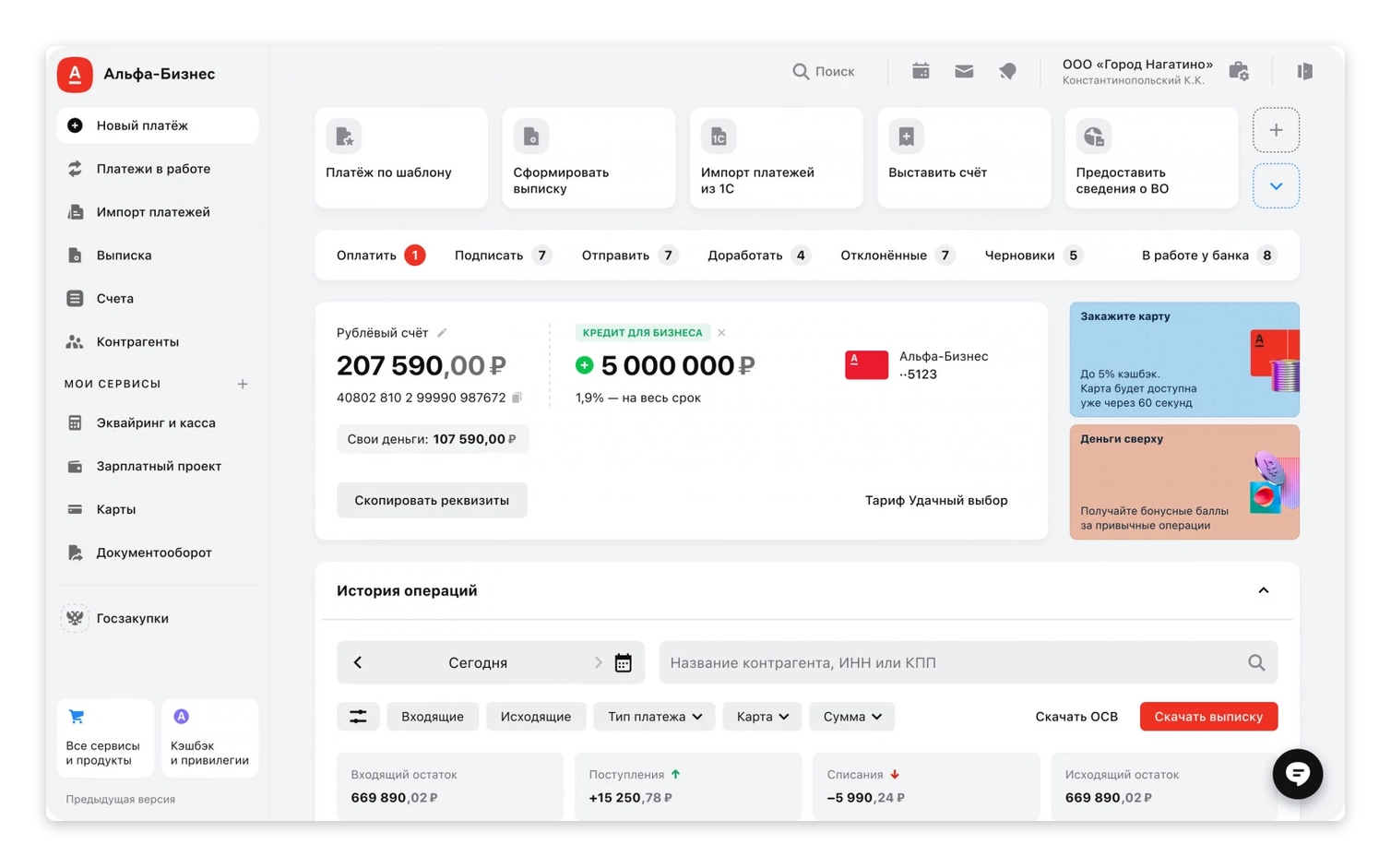This screenshot has height=868, width=1391.
Task: Click Скачать ОСВ link
Action: [x=1076, y=717]
